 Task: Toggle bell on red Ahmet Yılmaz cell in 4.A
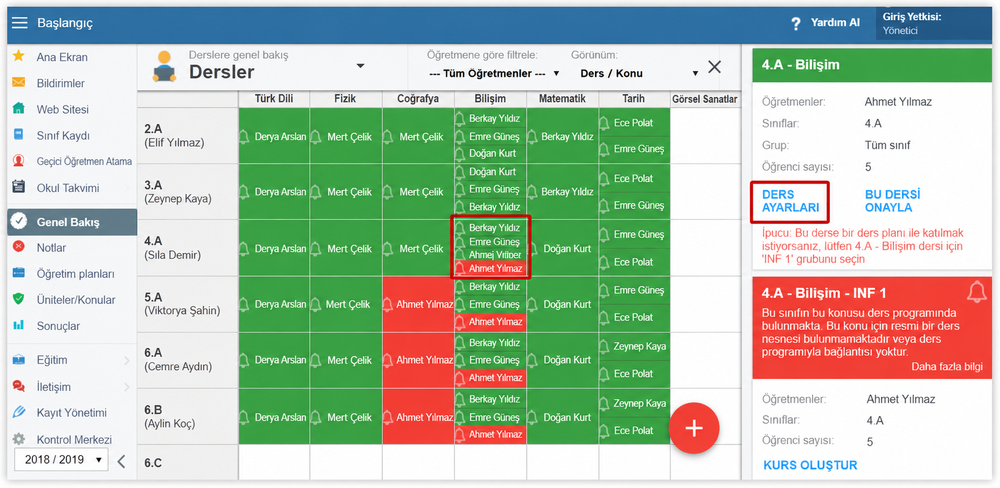point(459,269)
